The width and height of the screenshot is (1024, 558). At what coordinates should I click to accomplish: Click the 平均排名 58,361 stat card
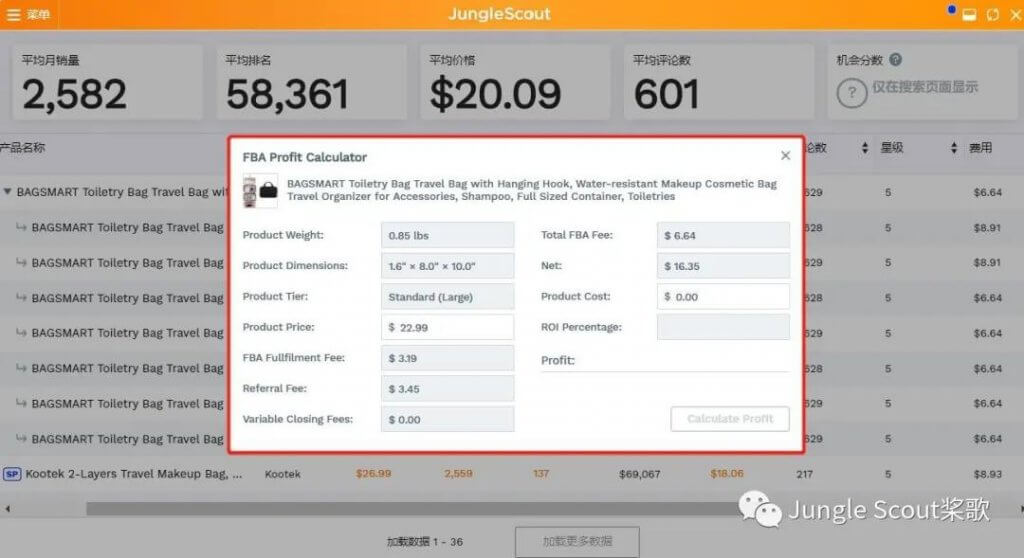(312, 82)
